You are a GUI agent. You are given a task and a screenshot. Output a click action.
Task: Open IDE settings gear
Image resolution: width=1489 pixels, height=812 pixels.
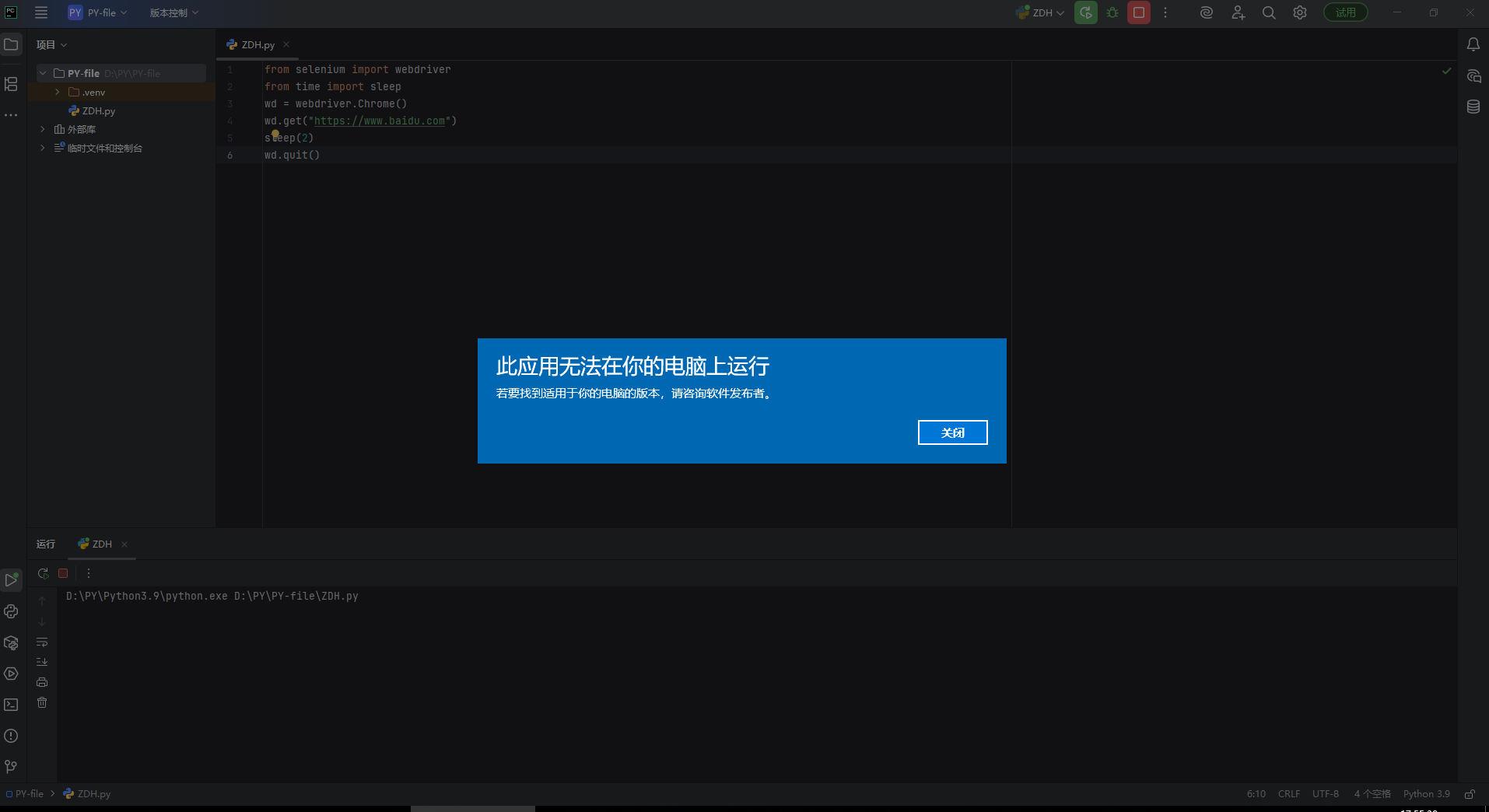click(x=1300, y=12)
